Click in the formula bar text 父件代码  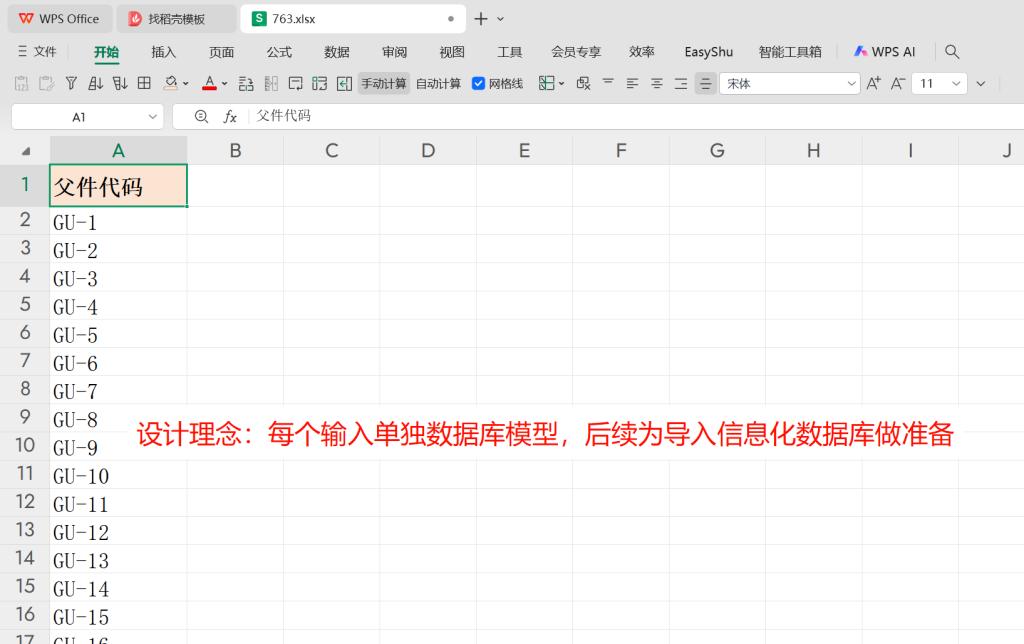[283, 116]
